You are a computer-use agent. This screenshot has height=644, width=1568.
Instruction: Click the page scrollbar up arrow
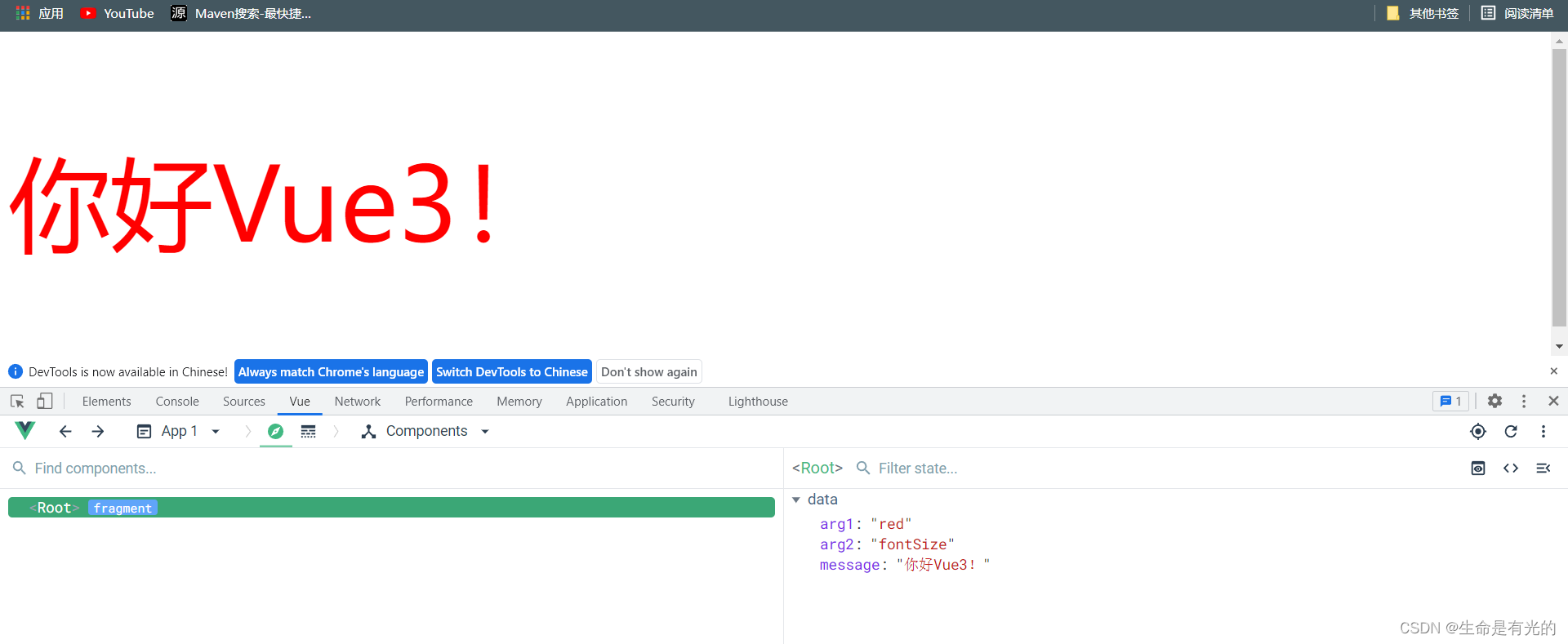click(x=1559, y=40)
